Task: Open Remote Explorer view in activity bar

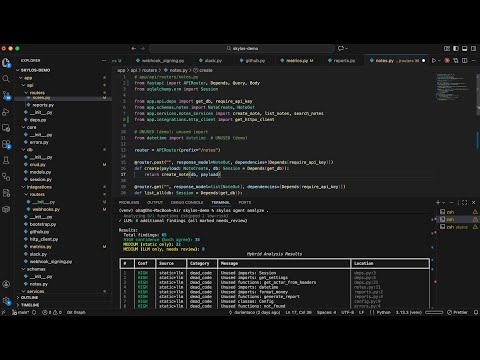Action: coord(6,128)
